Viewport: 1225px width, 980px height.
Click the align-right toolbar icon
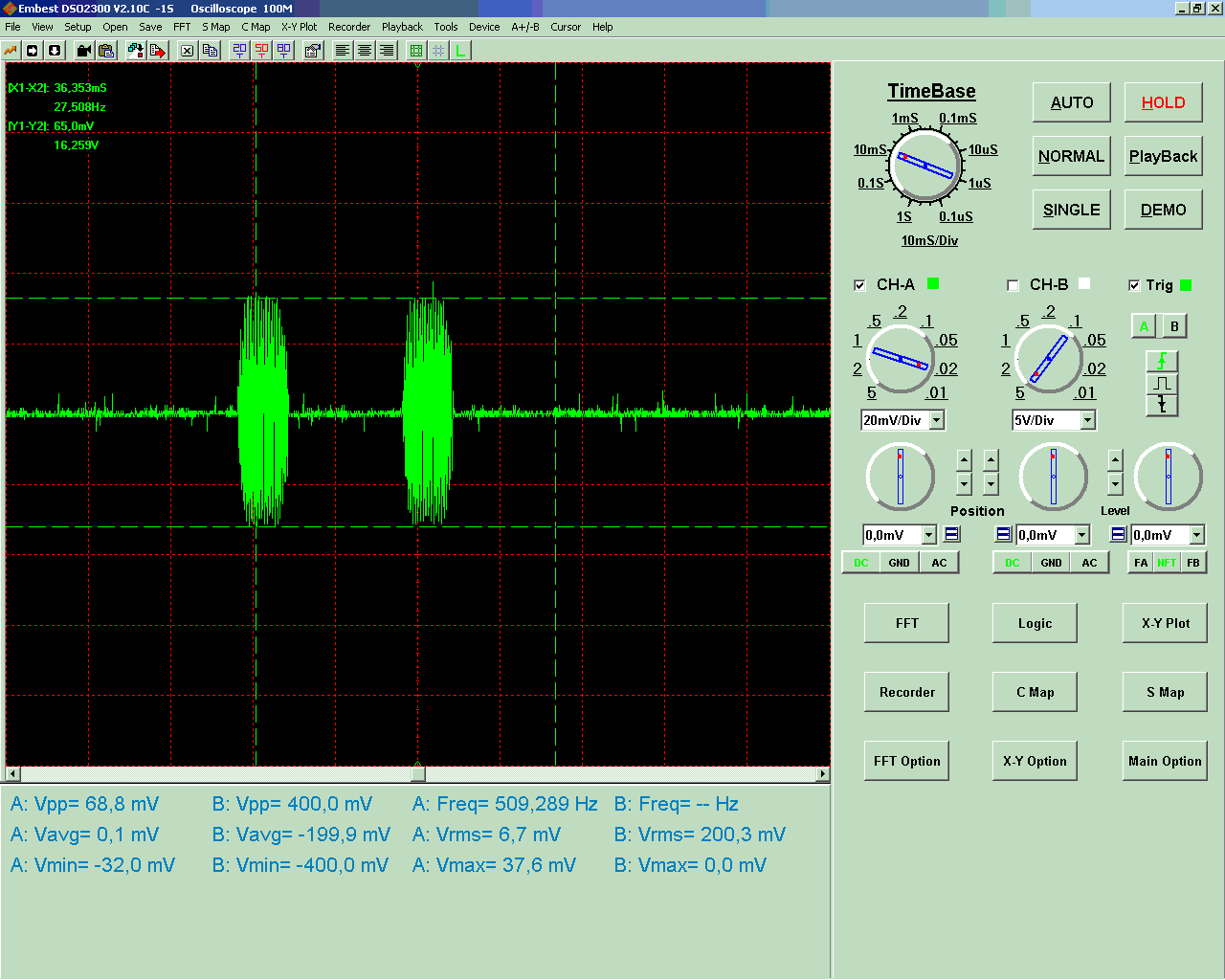pos(386,51)
